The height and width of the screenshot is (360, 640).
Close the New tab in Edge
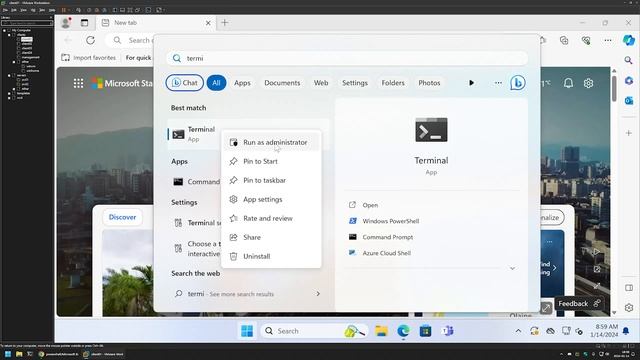point(208,23)
